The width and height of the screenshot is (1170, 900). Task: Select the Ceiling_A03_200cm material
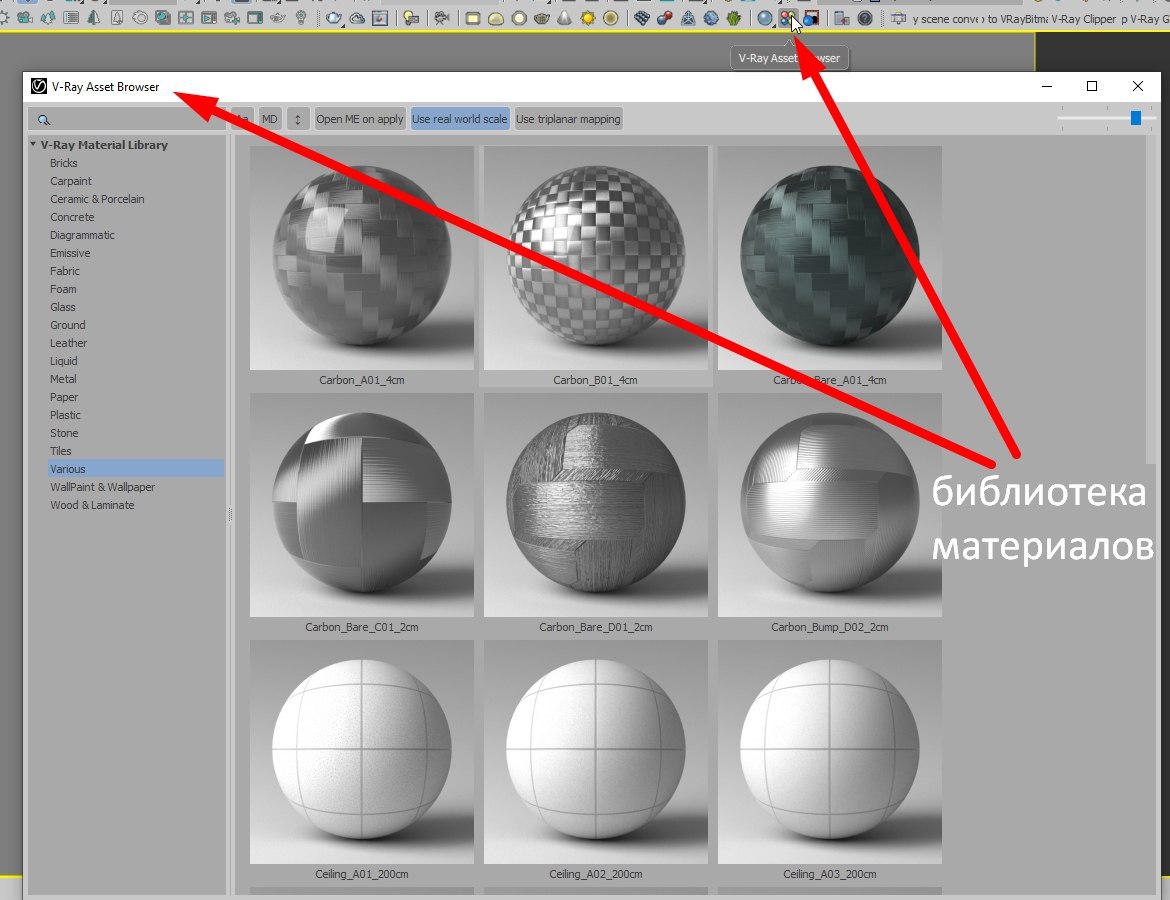tap(830, 752)
